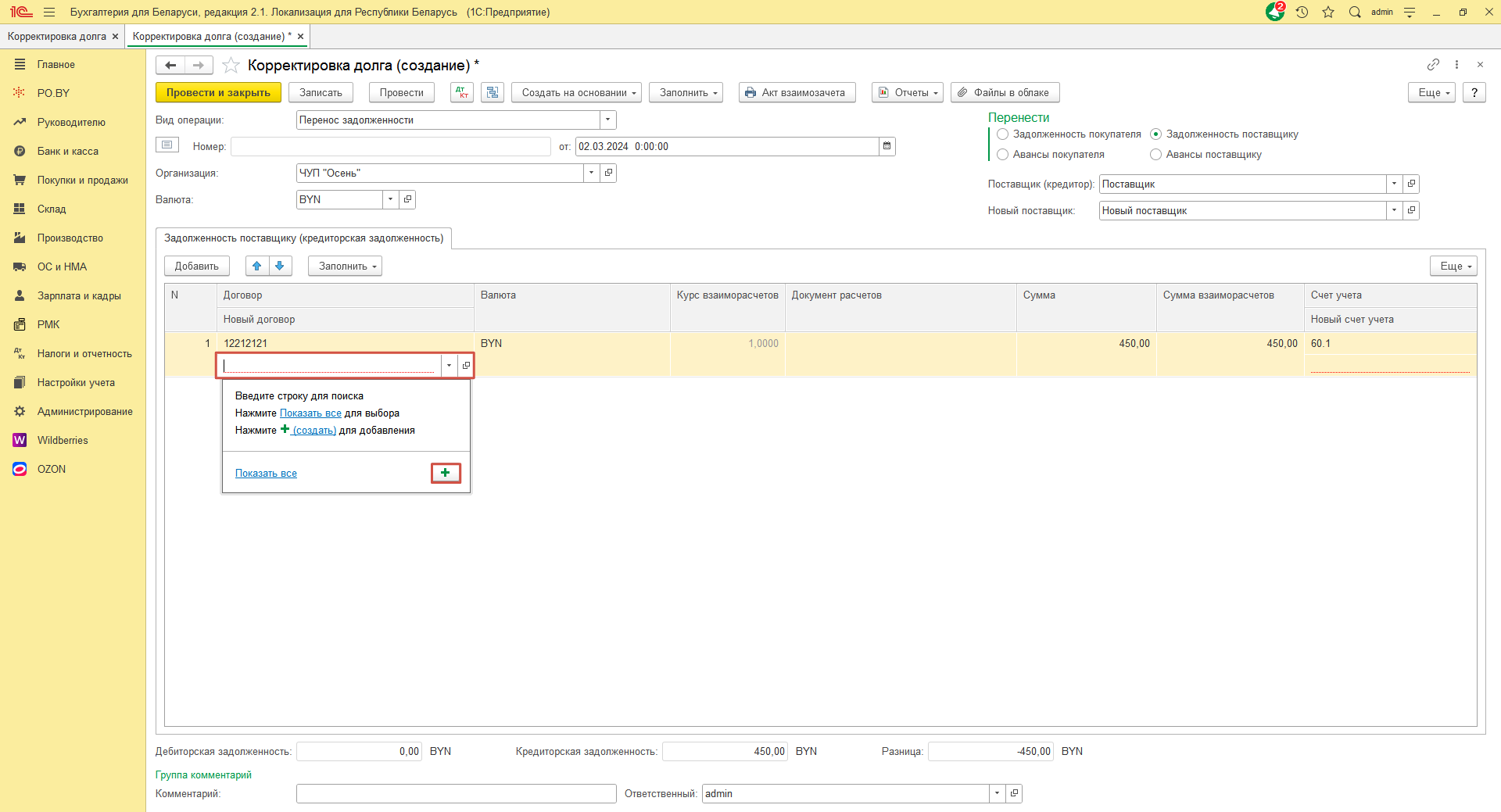Viewport: 1501px width, 812px height.
Task: Click green plus to create contract
Action: pos(446,473)
